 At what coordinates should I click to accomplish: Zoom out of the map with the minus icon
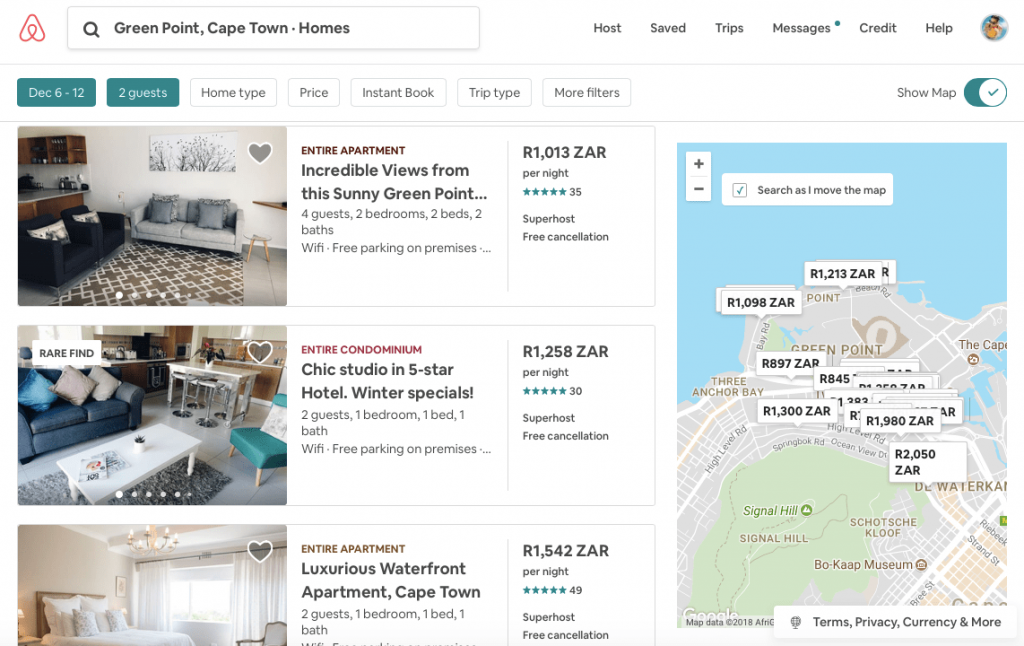coord(698,188)
